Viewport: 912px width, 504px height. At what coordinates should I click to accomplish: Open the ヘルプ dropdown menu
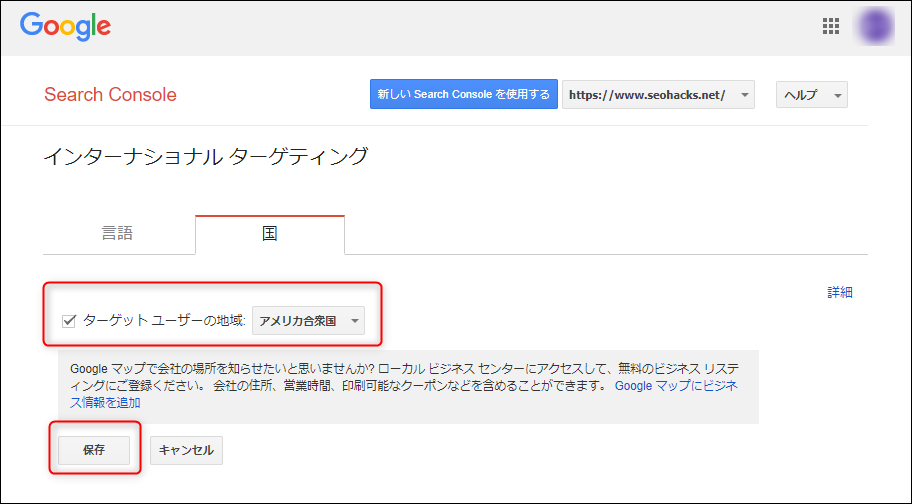click(811, 95)
